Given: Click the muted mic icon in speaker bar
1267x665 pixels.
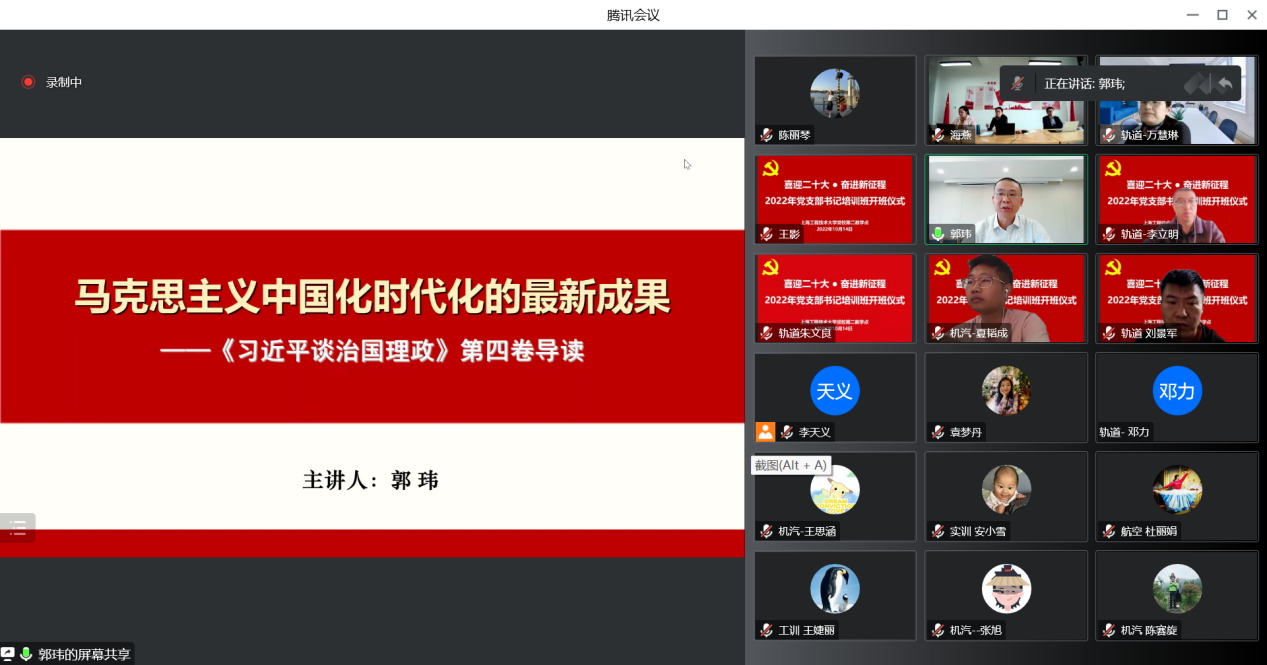Looking at the screenshot, I should (1017, 83).
